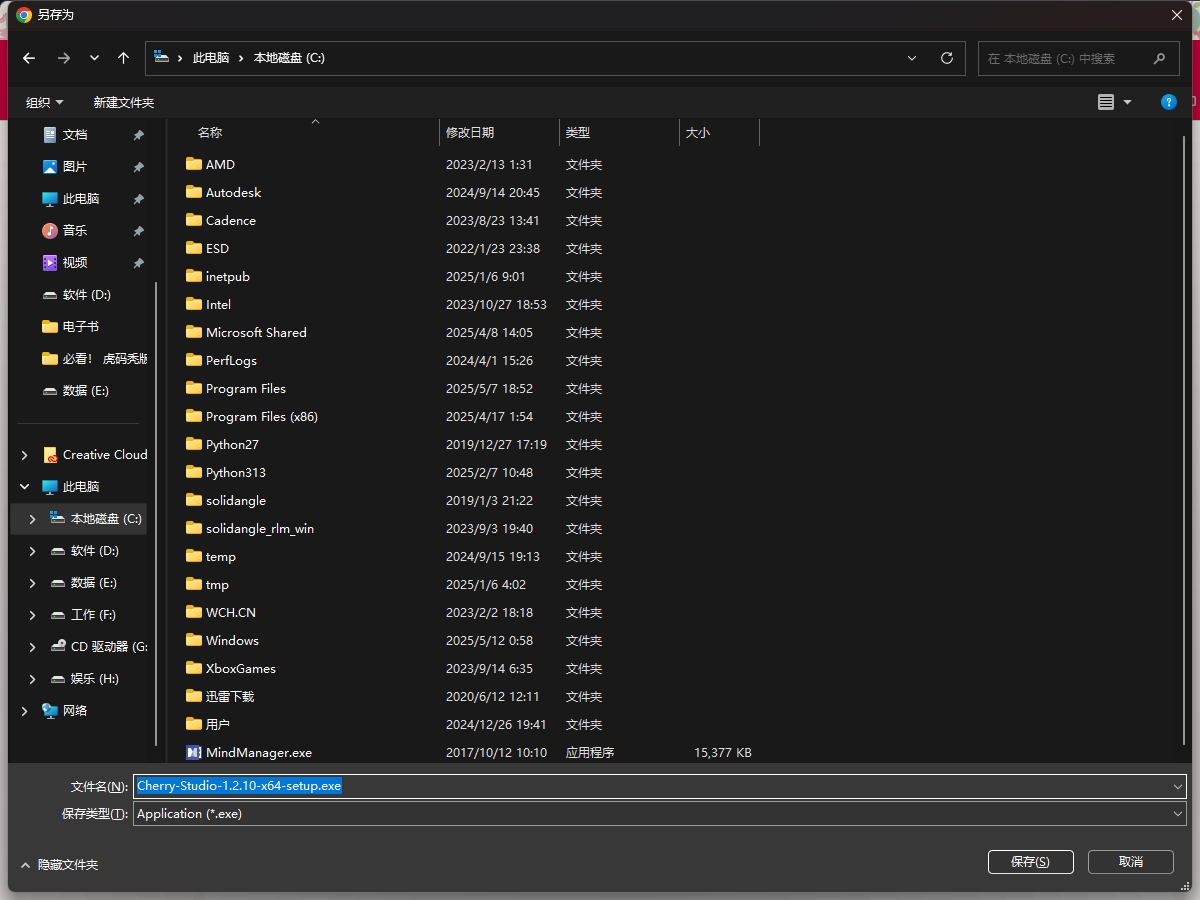Click the 迅雷下载 folder name
1200x900 pixels.
tap(230, 696)
